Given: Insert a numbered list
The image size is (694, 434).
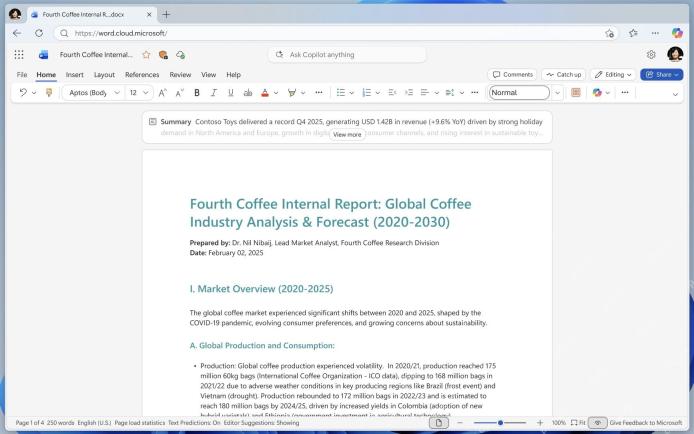Looking at the screenshot, I should 366,92.
